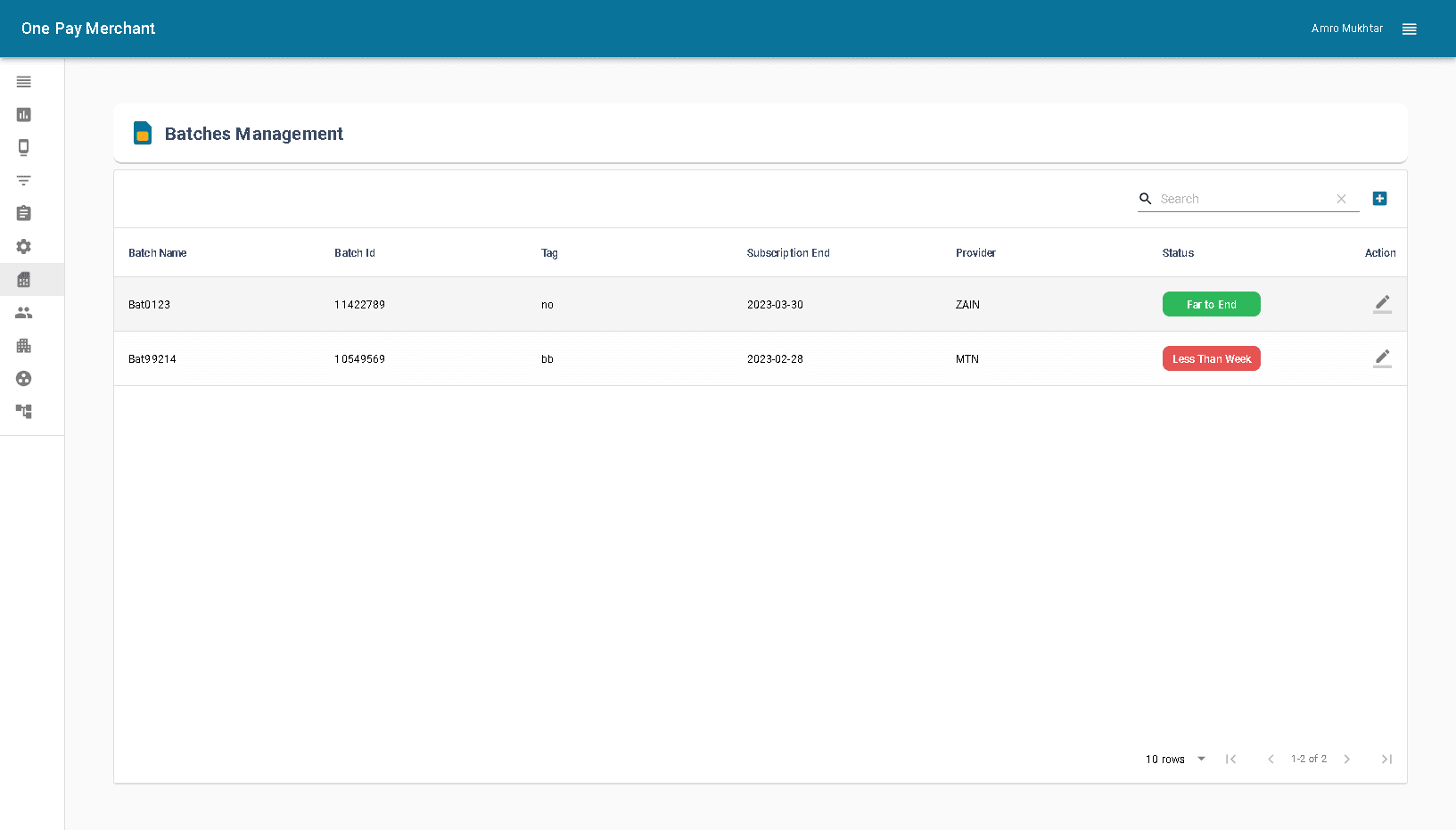The width and height of the screenshot is (1456, 830).
Task: Click the hamburger menu in top bar
Action: coord(1410,29)
